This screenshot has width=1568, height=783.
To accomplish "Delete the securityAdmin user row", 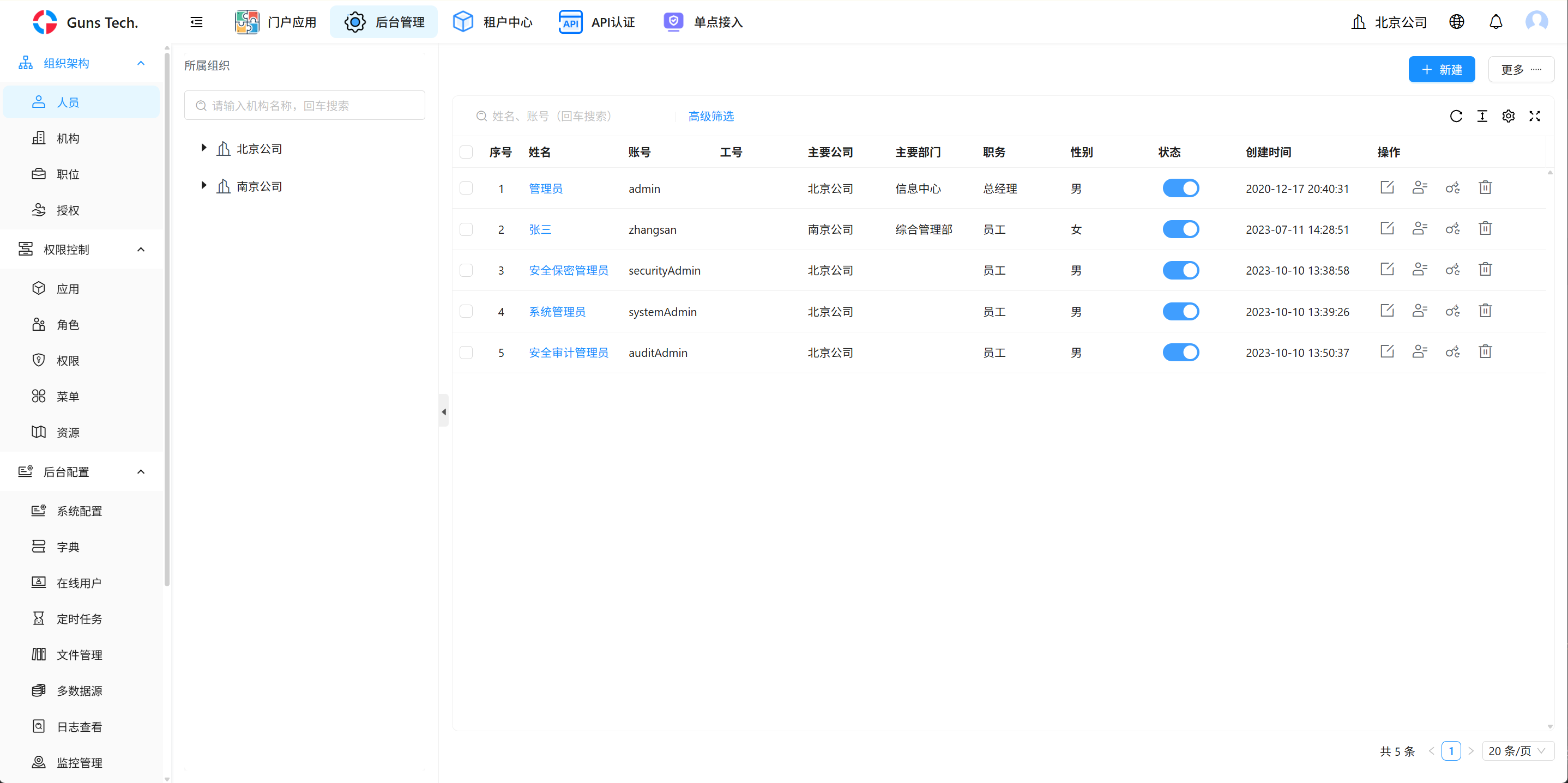I will click(1485, 269).
